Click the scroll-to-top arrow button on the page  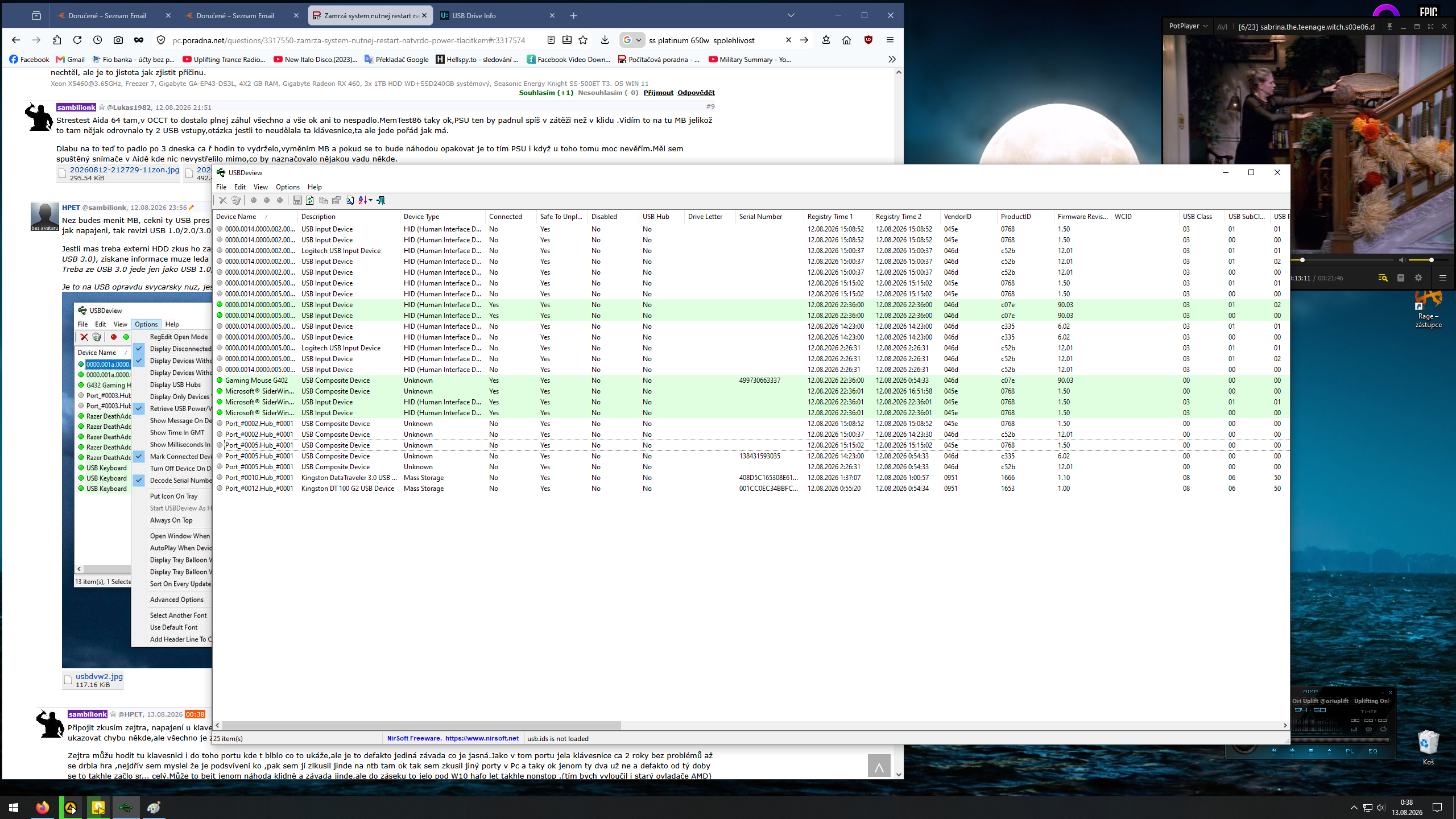879,766
